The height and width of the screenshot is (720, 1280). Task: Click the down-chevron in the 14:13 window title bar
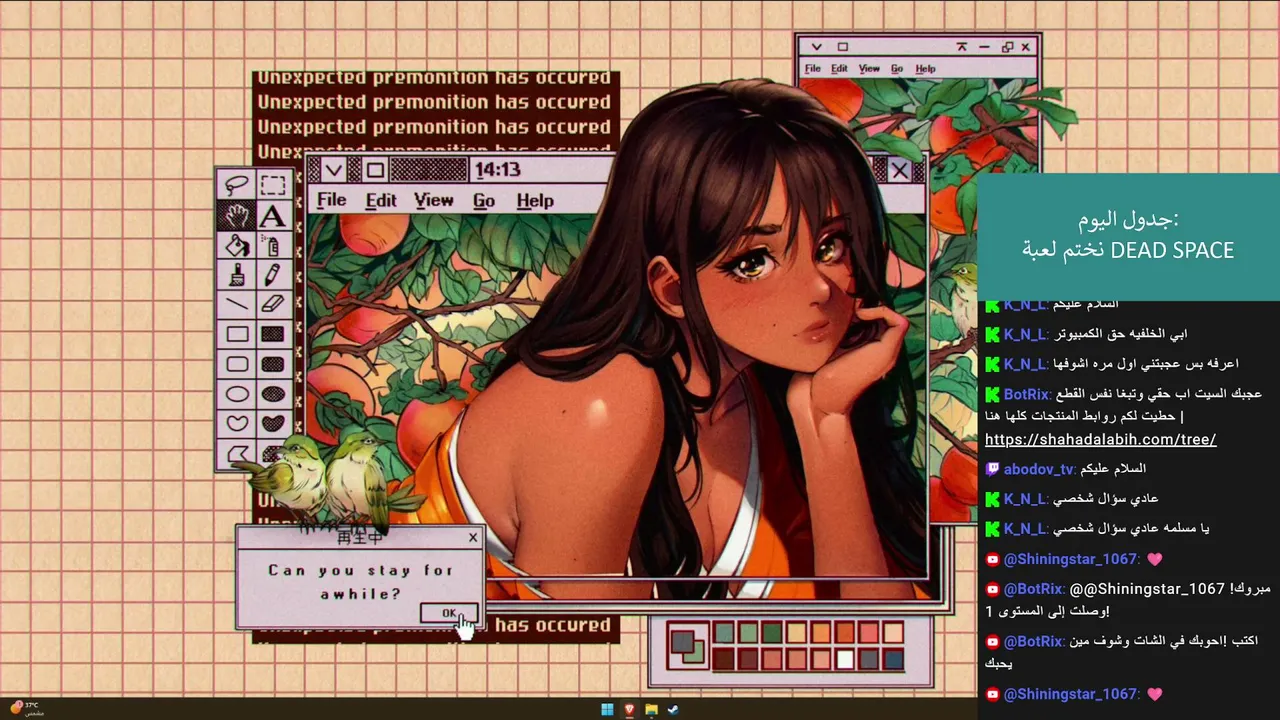coord(333,170)
